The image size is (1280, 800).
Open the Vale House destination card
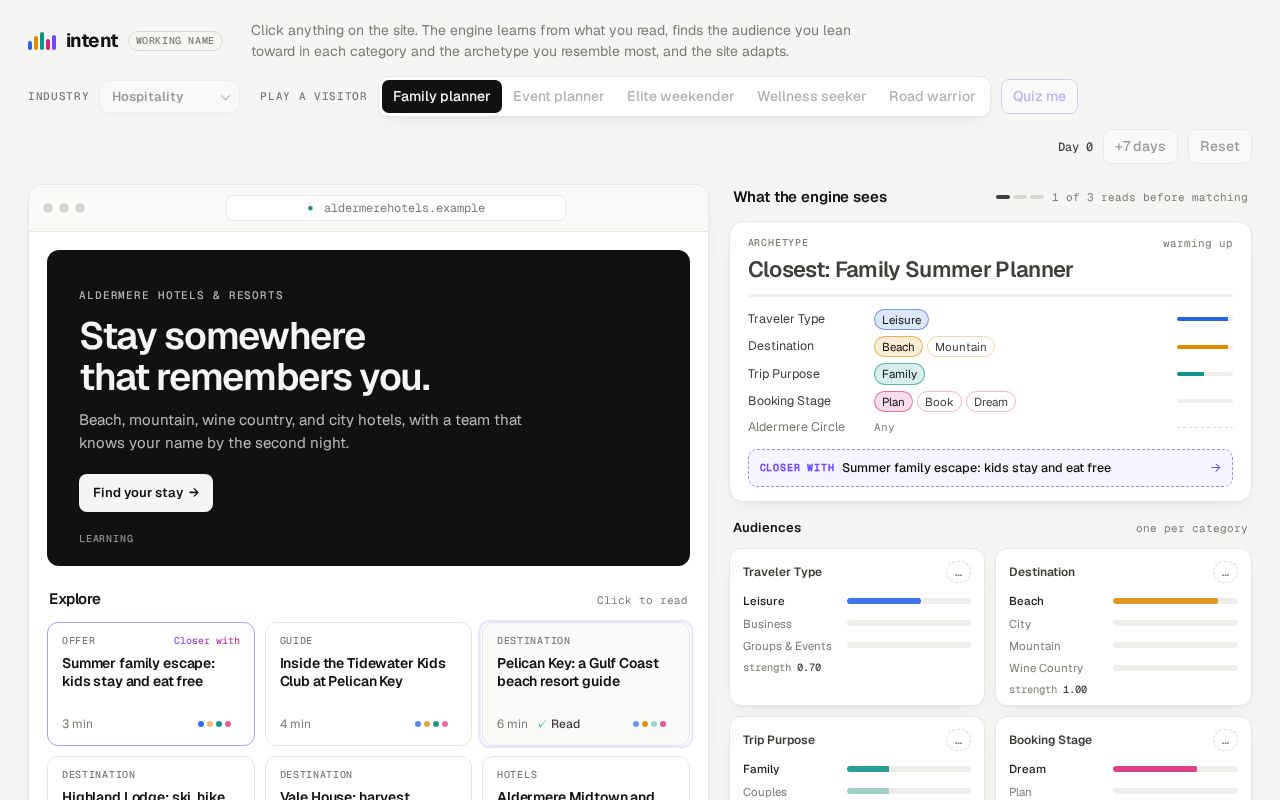point(368,778)
